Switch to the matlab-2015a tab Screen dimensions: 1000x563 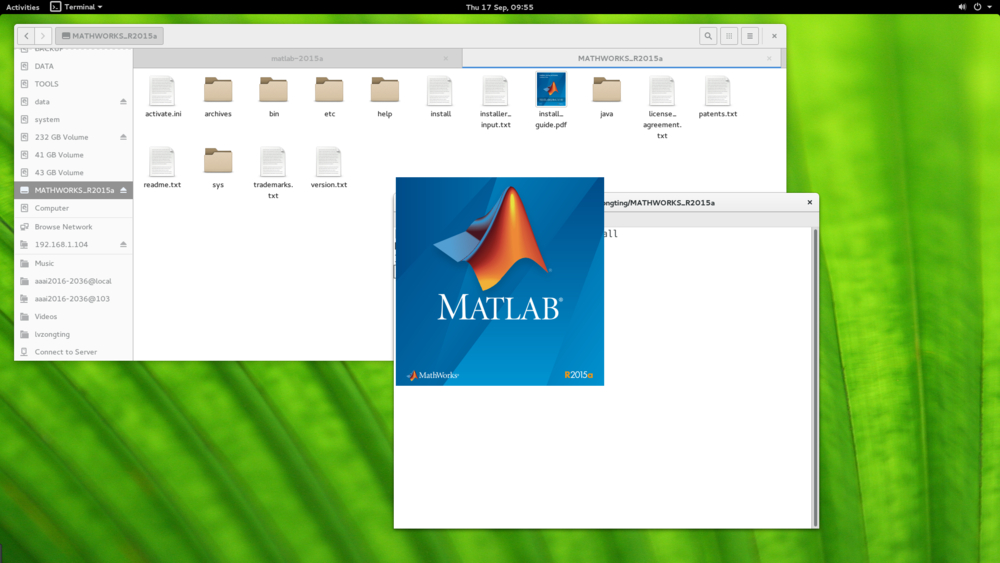[297, 58]
